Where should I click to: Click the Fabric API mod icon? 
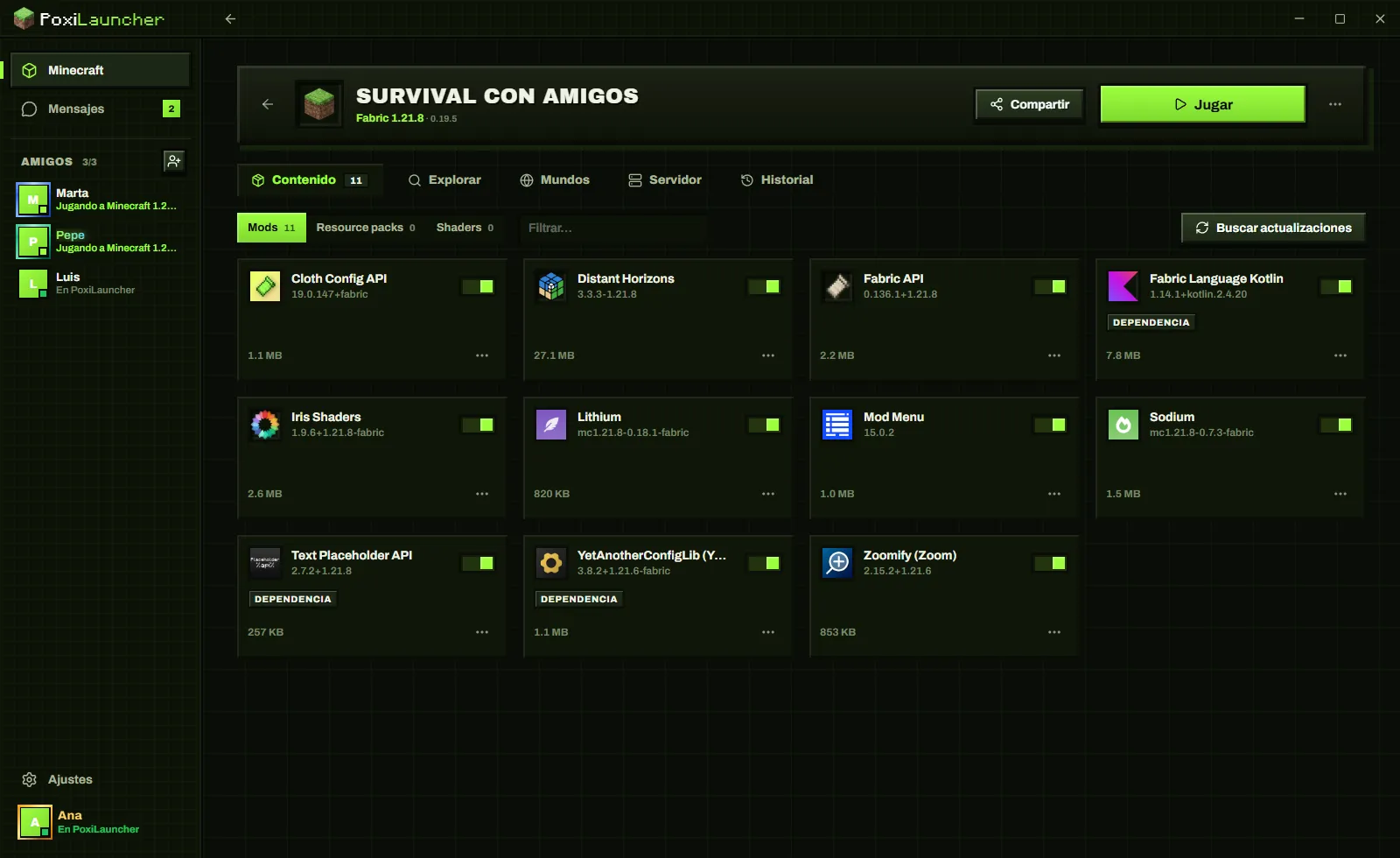837,286
